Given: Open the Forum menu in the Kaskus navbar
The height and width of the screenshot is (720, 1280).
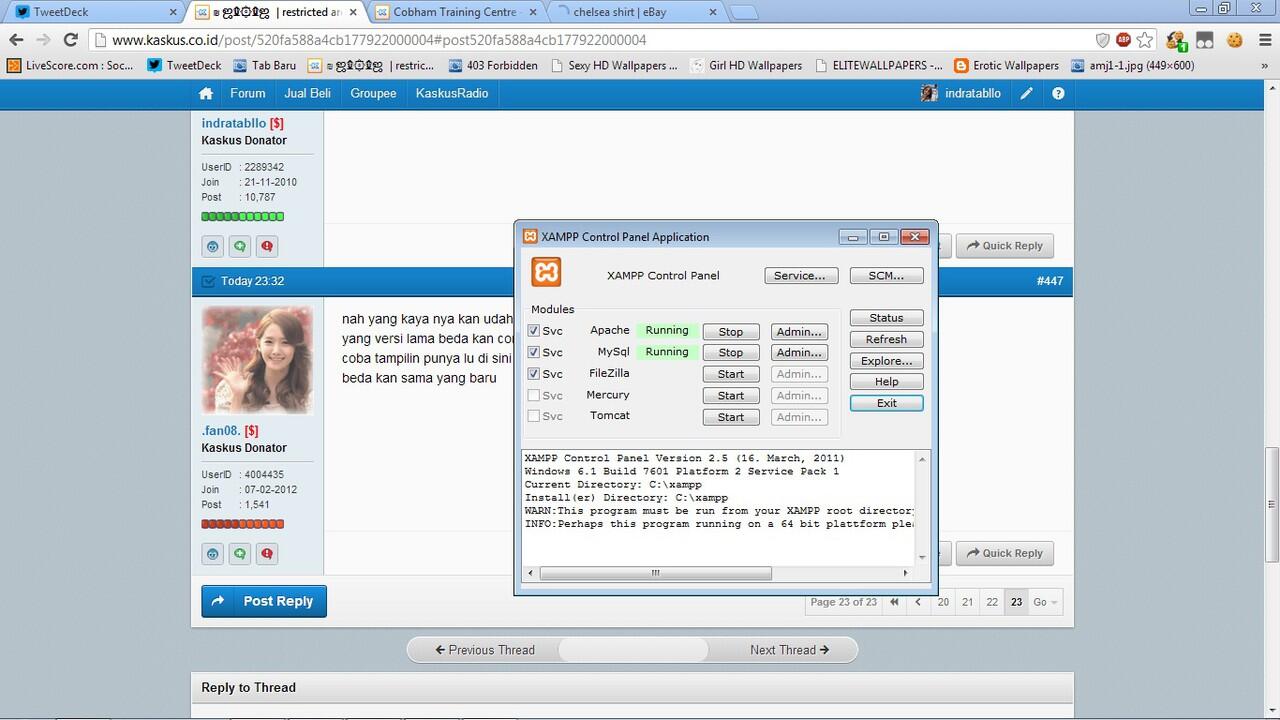Looking at the screenshot, I should tap(248, 93).
